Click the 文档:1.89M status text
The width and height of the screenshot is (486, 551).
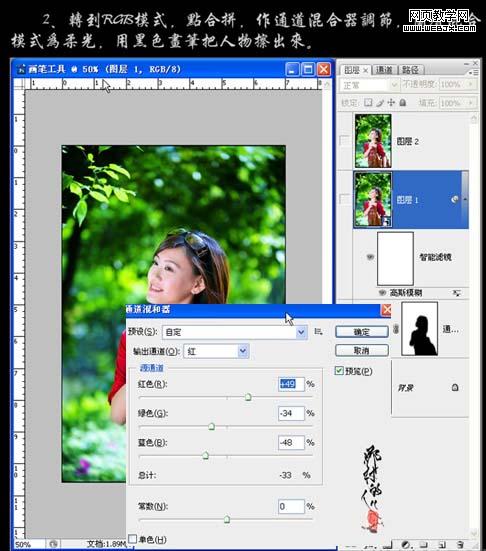pyautogui.click(x=106, y=544)
